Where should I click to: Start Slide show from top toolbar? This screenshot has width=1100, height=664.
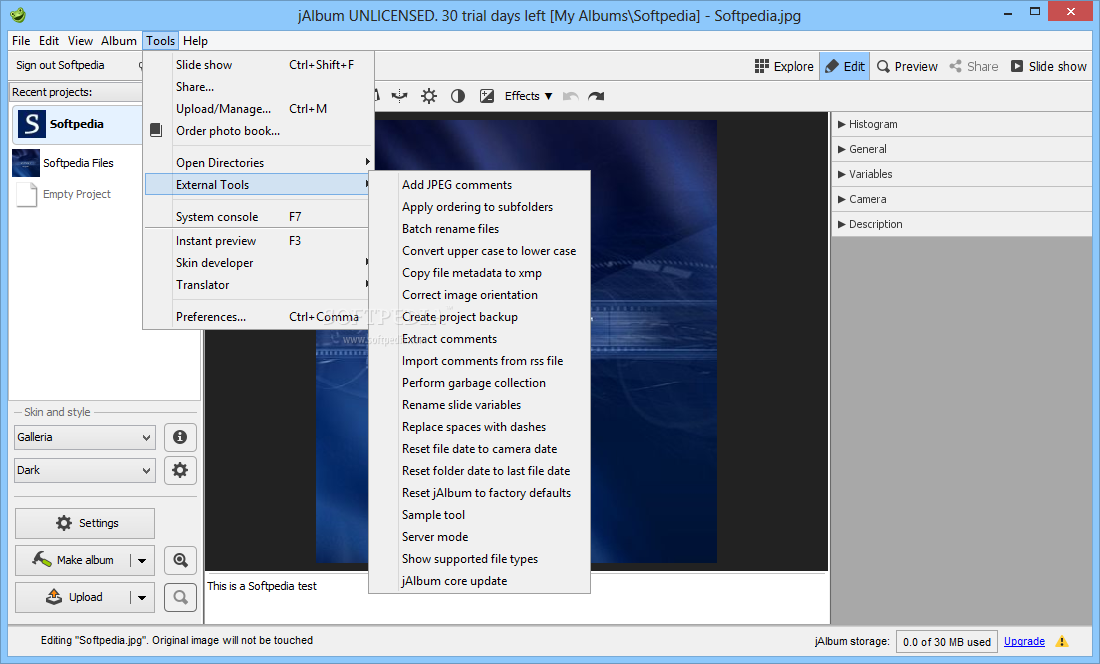point(1048,67)
